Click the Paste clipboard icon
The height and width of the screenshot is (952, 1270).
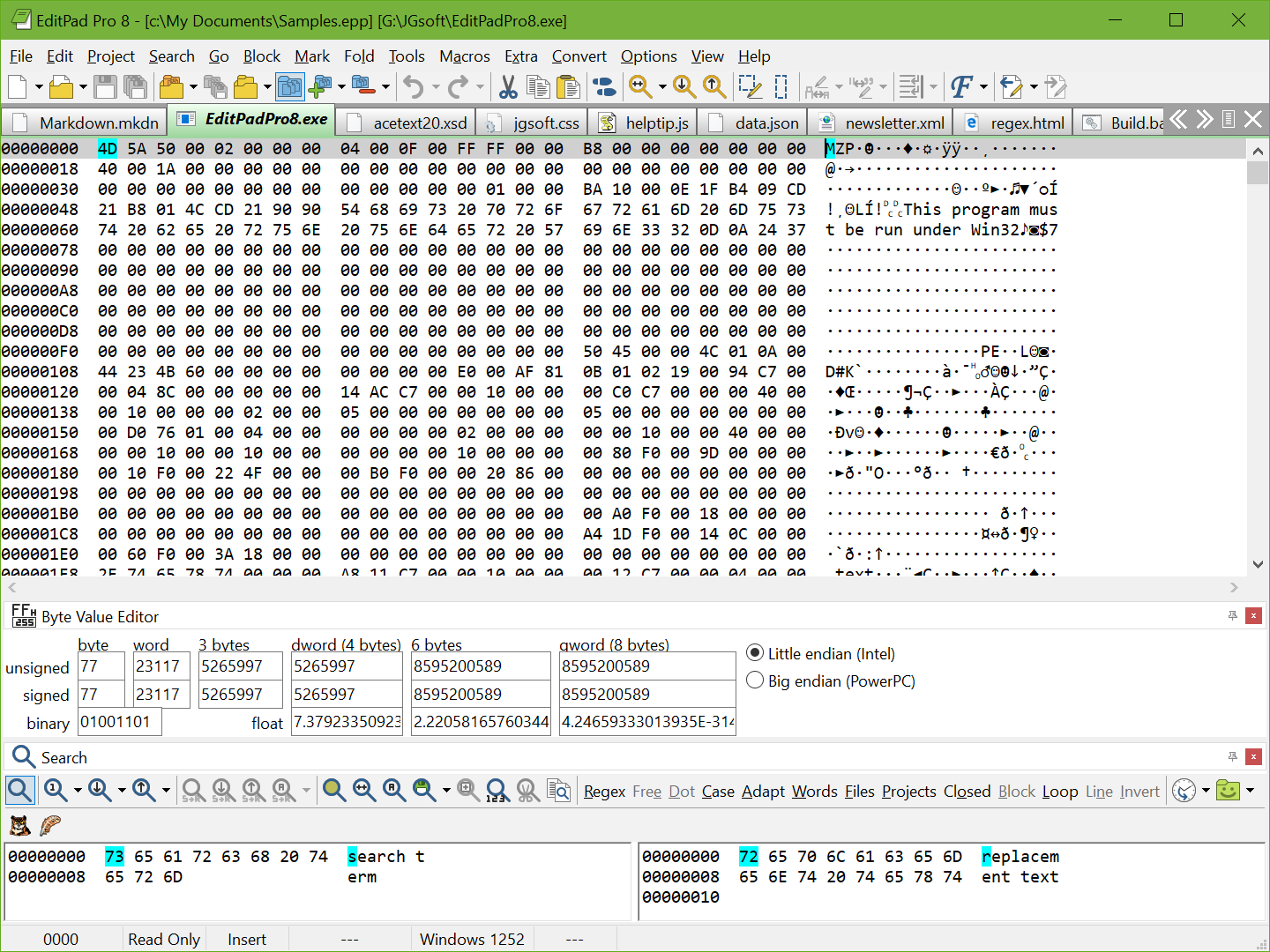click(569, 86)
